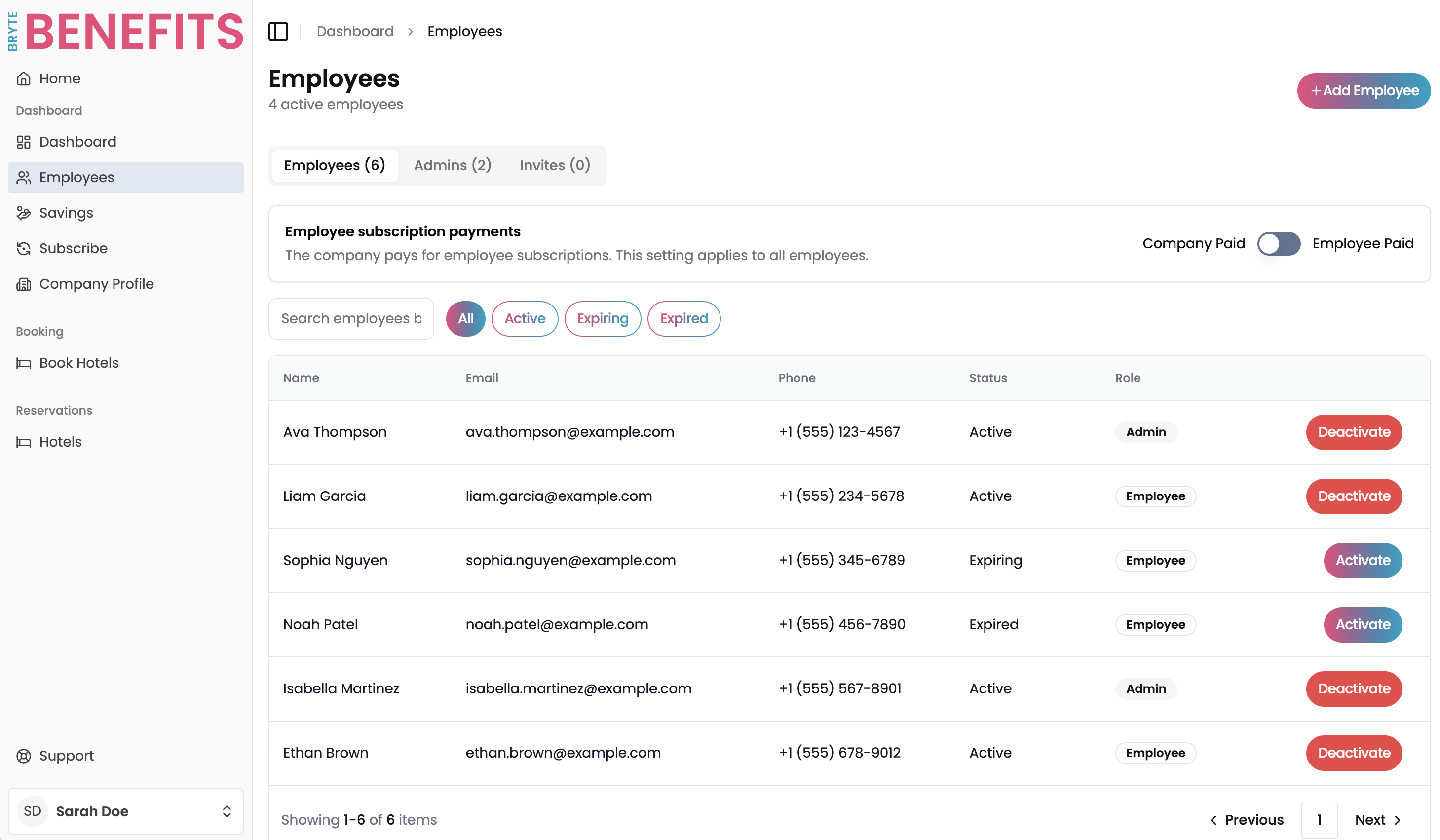This screenshot has height=840, width=1440.
Task: Deactivate Isabella Martinez
Action: 1354,689
